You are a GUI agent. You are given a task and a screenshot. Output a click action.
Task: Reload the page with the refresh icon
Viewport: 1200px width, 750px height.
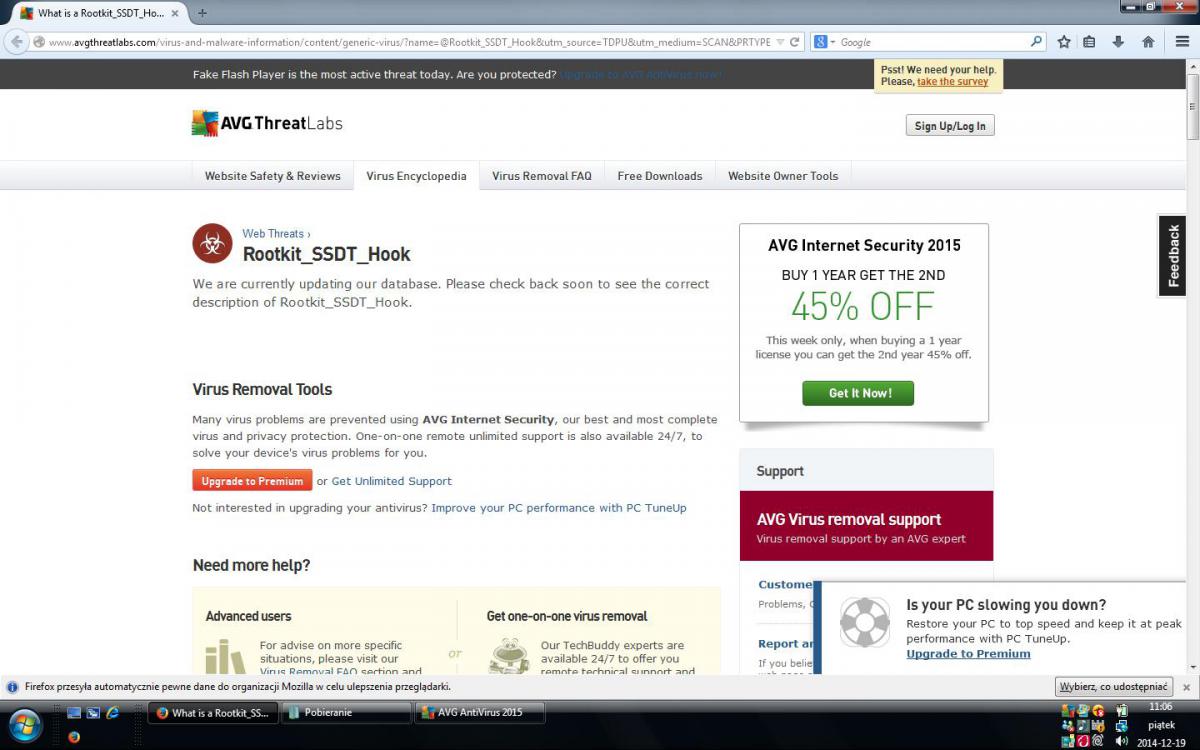tap(795, 42)
